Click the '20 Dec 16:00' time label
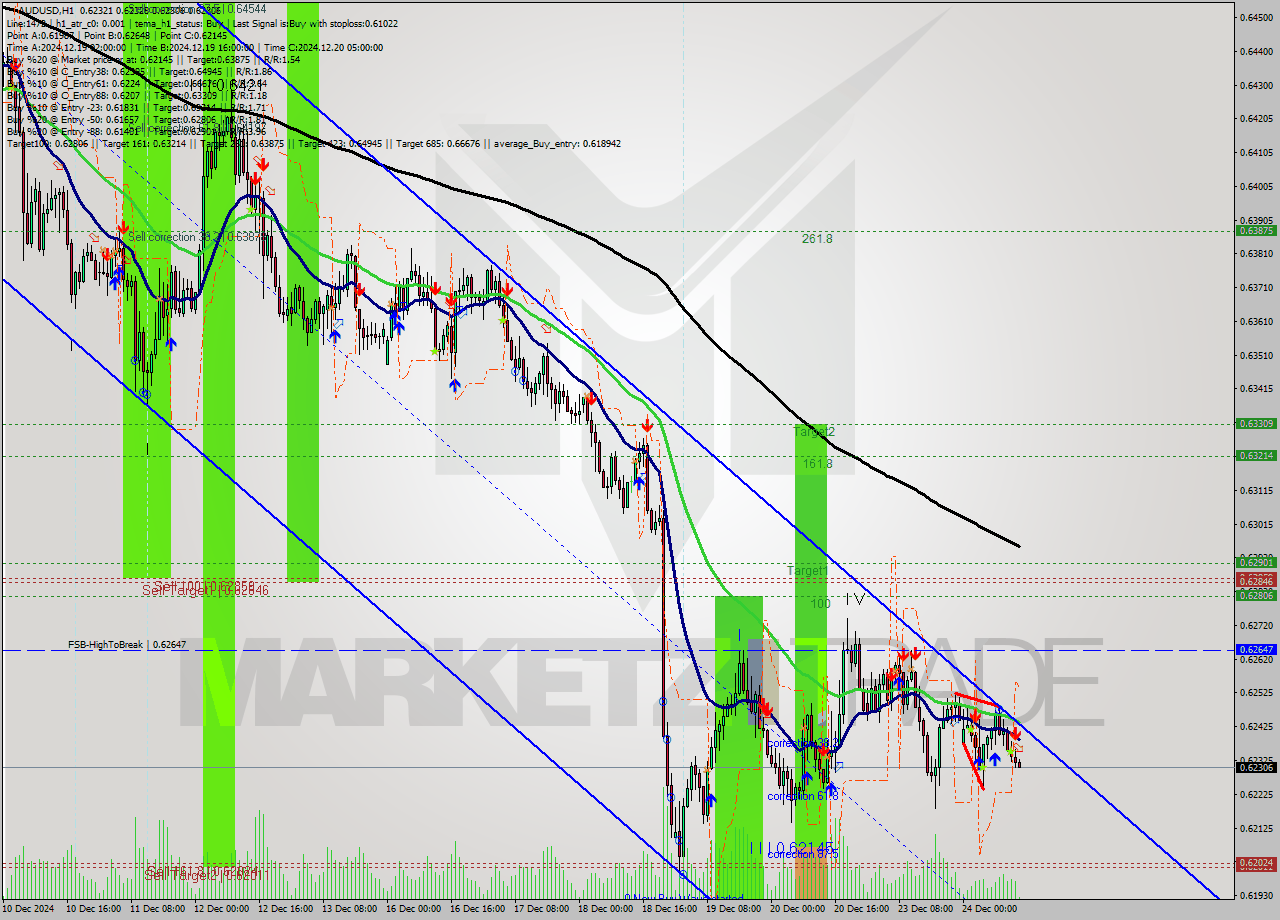This screenshot has height=920, width=1280. click(x=859, y=909)
